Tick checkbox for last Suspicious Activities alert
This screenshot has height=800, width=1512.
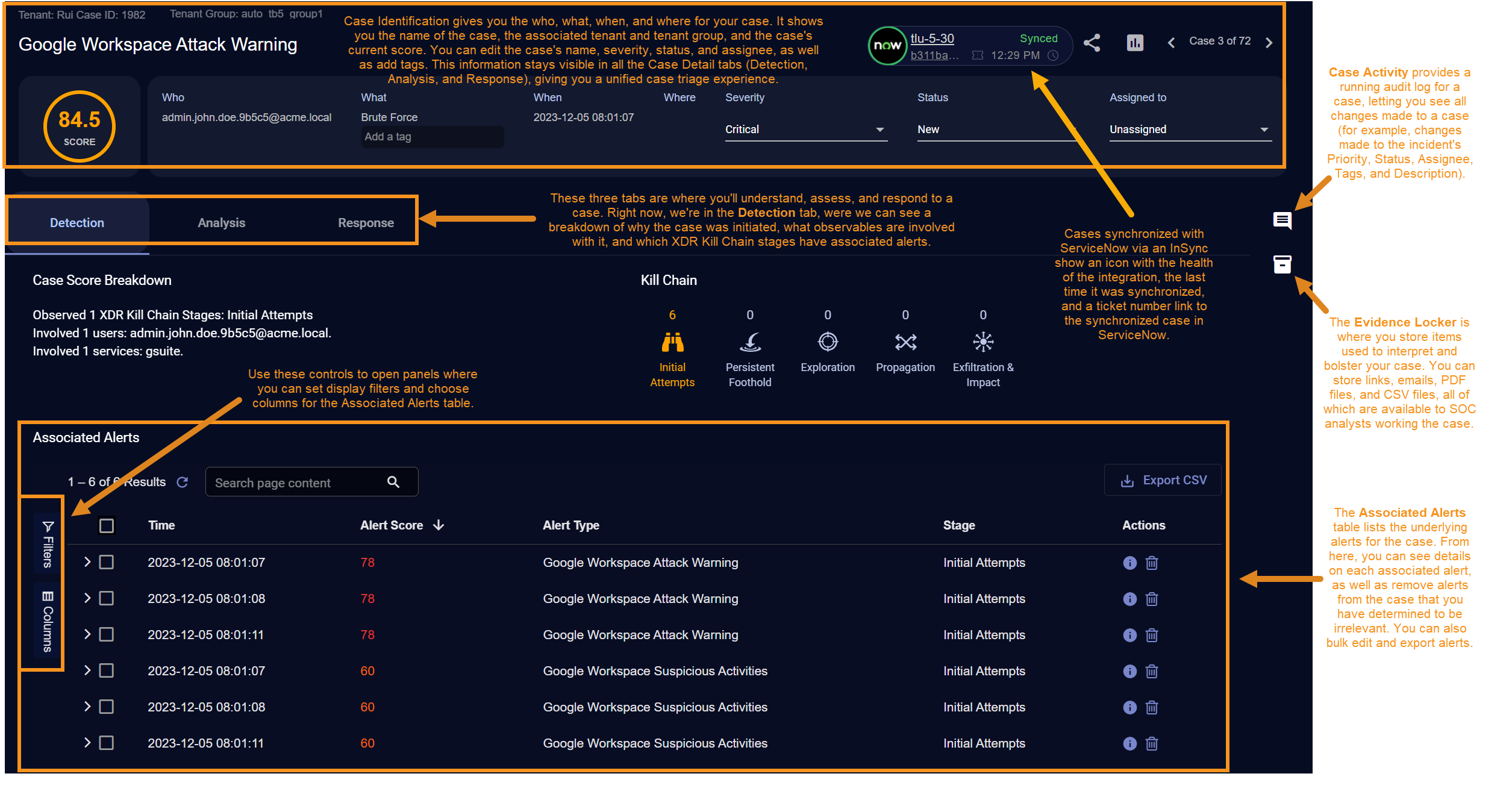107,743
